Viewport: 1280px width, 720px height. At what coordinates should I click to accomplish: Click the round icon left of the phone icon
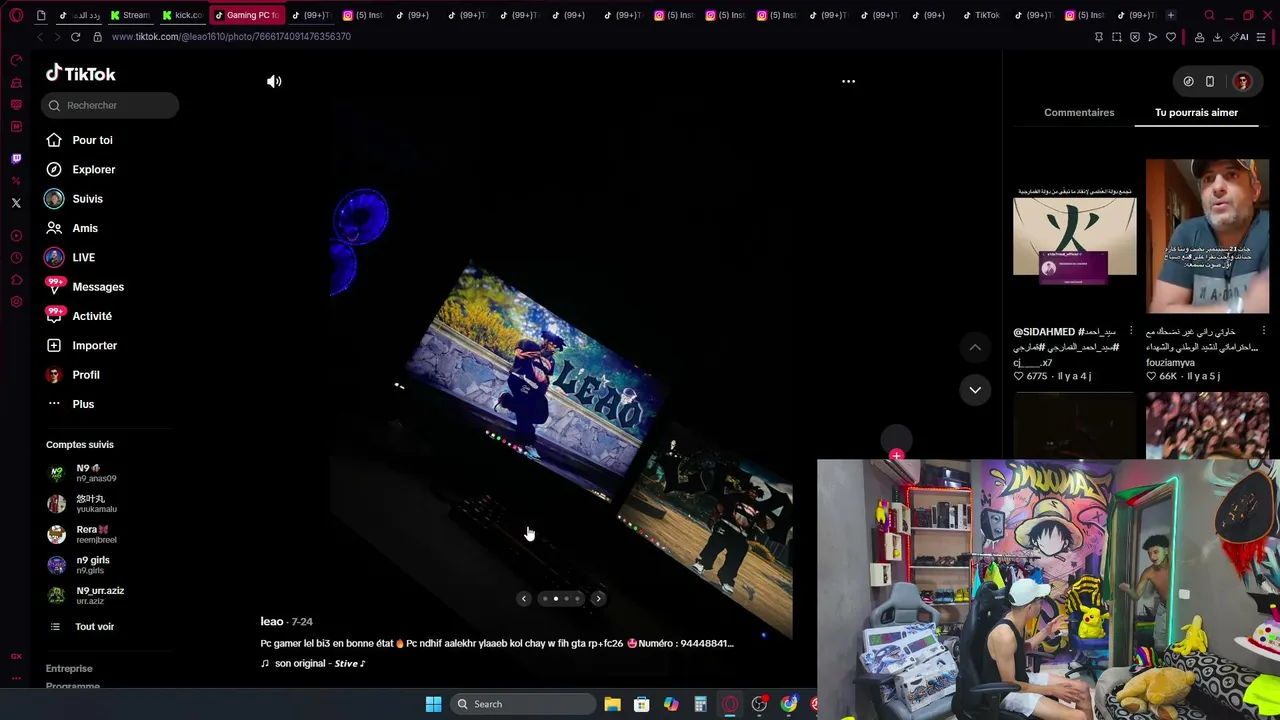tap(1188, 81)
